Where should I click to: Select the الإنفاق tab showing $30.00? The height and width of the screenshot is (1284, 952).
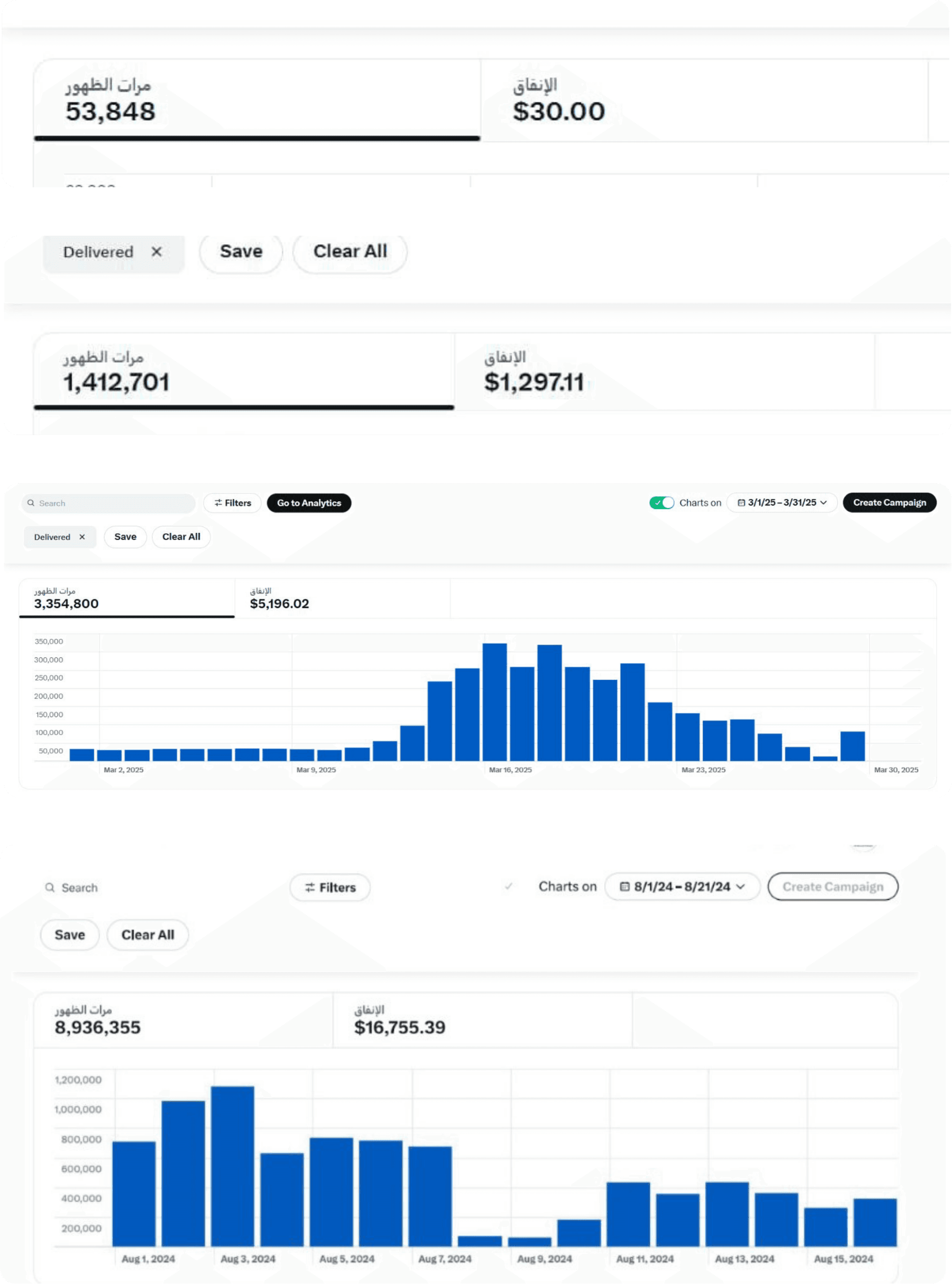704,100
